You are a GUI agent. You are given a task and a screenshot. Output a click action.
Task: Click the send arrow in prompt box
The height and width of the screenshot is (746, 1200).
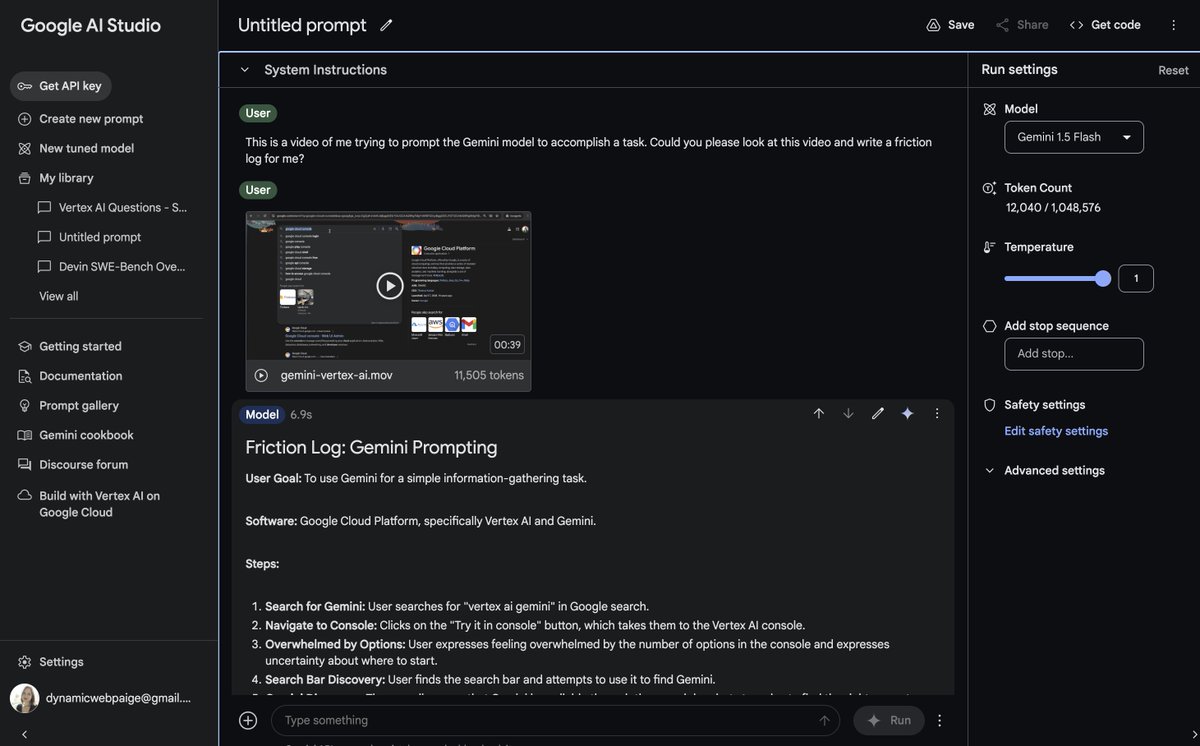pos(824,720)
